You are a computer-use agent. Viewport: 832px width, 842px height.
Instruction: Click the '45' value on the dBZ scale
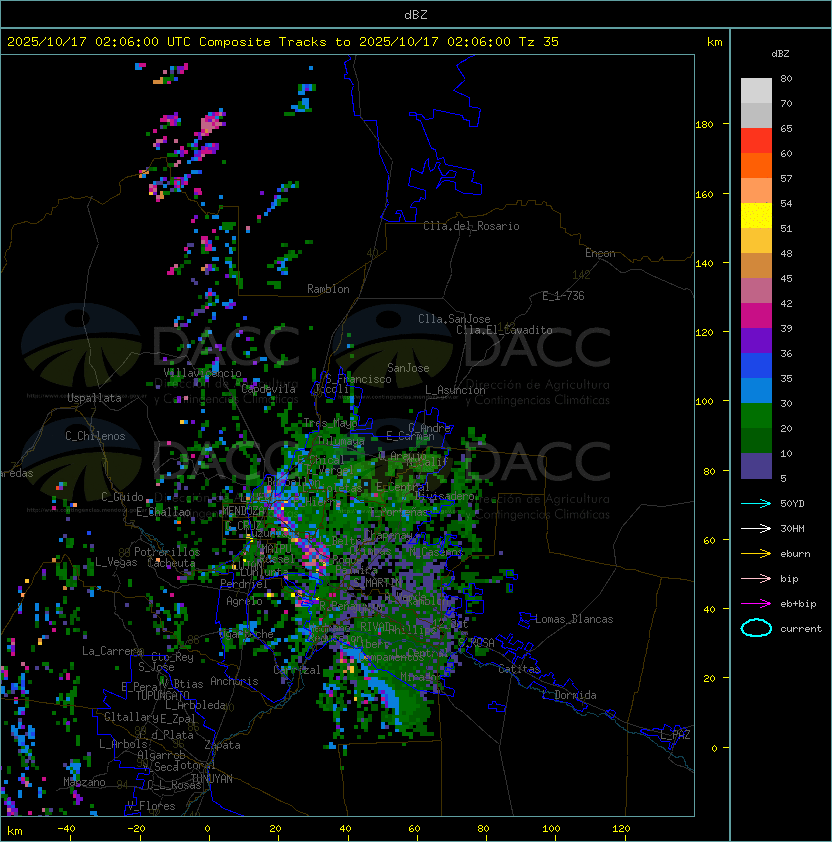[786, 279]
